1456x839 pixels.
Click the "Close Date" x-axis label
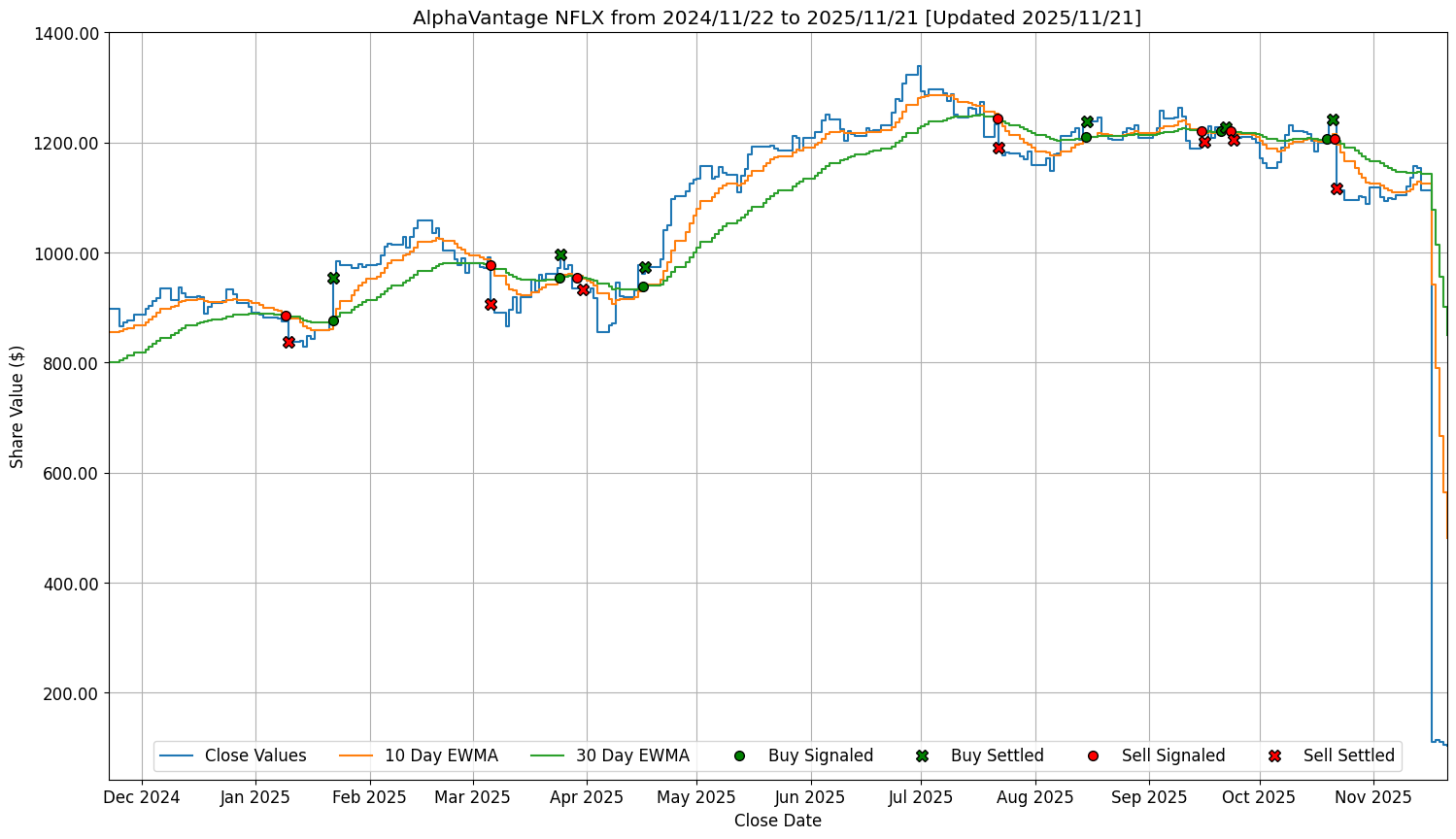point(777,821)
